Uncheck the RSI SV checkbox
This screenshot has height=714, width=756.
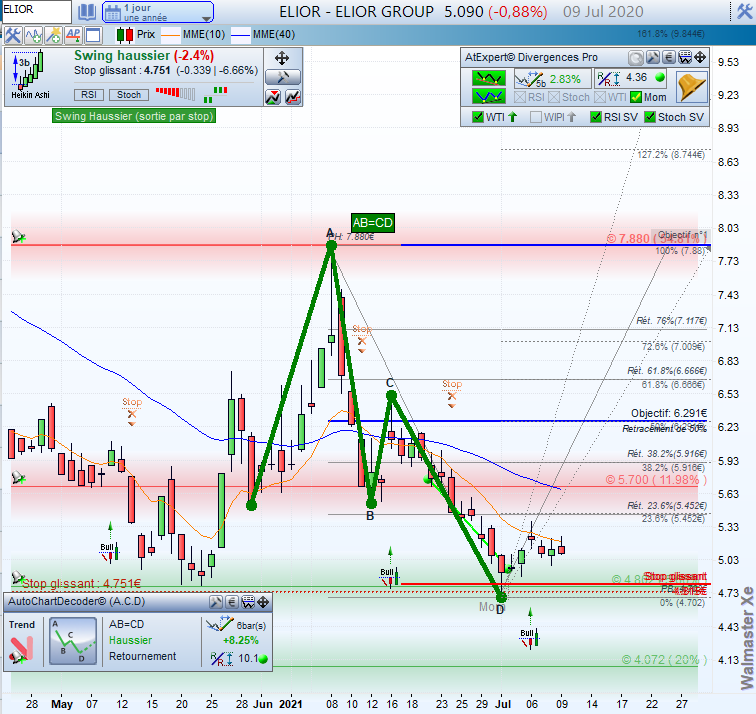pos(596,117)
